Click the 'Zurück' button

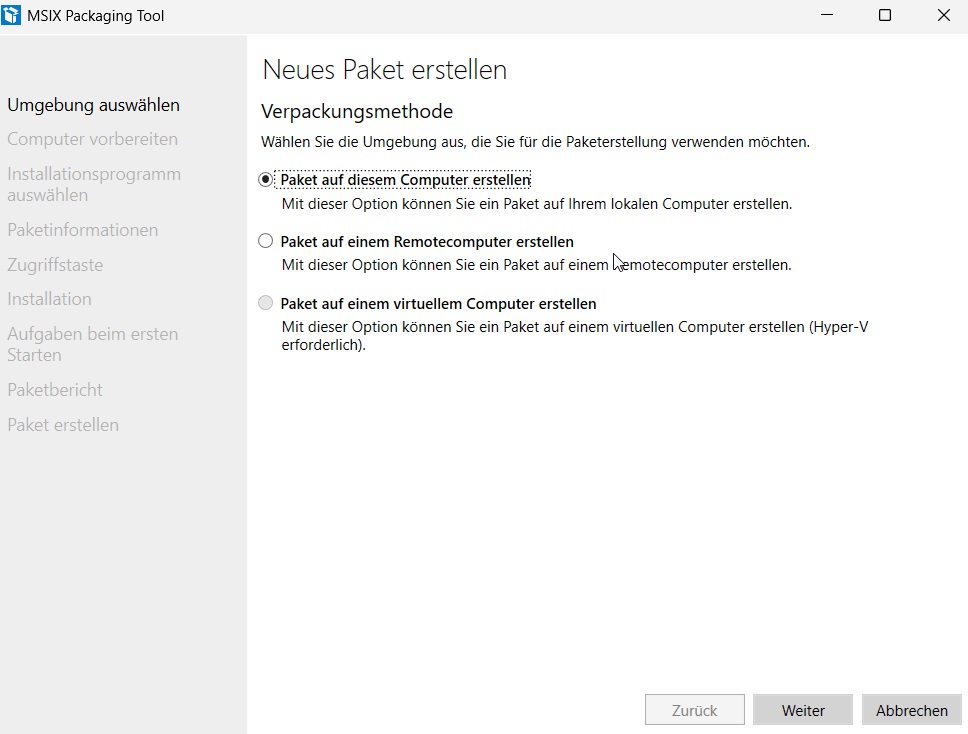[x=694, y=710]
